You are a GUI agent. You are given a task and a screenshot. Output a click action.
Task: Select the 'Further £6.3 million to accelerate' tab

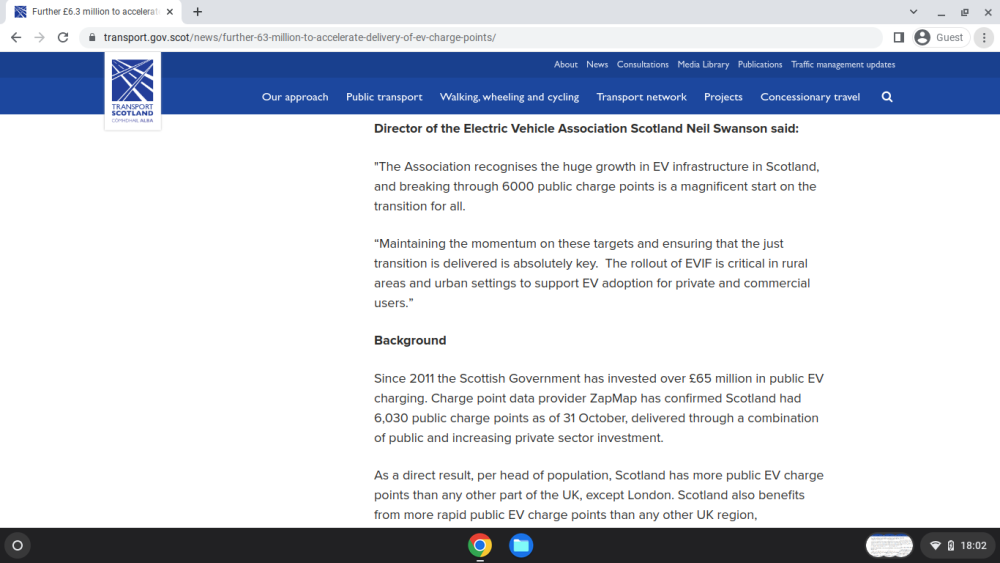94,11
